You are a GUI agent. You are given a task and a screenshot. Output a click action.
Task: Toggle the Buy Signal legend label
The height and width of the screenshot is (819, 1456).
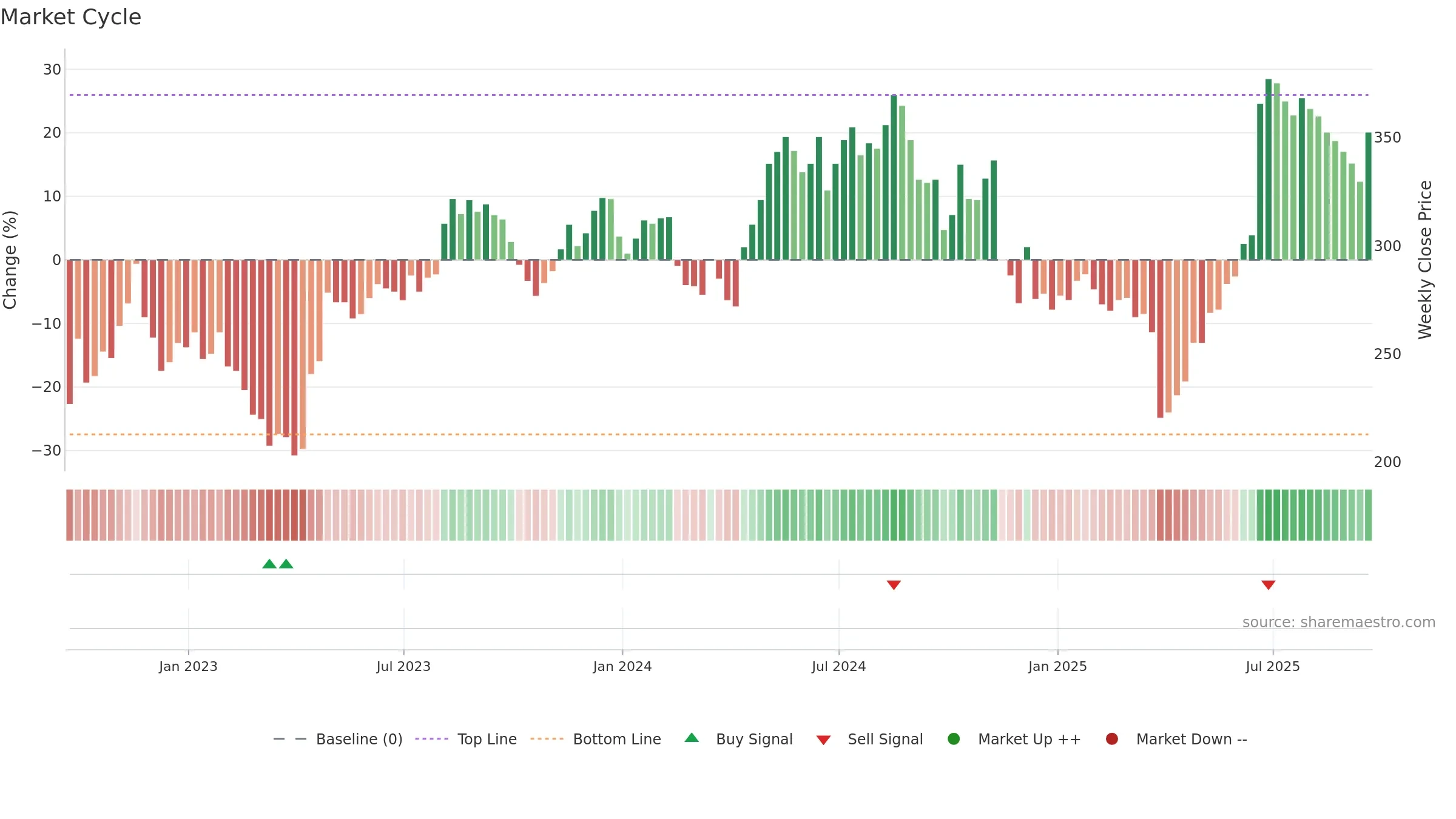tap(754, 739)
